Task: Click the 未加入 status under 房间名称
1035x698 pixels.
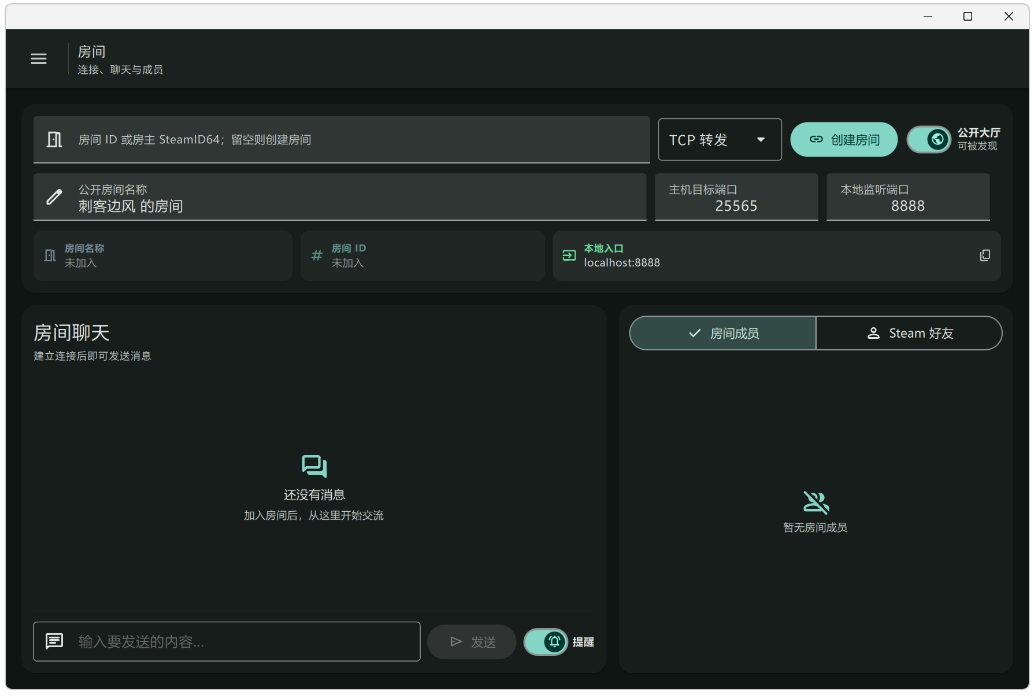Action: [x=80, y=263]
